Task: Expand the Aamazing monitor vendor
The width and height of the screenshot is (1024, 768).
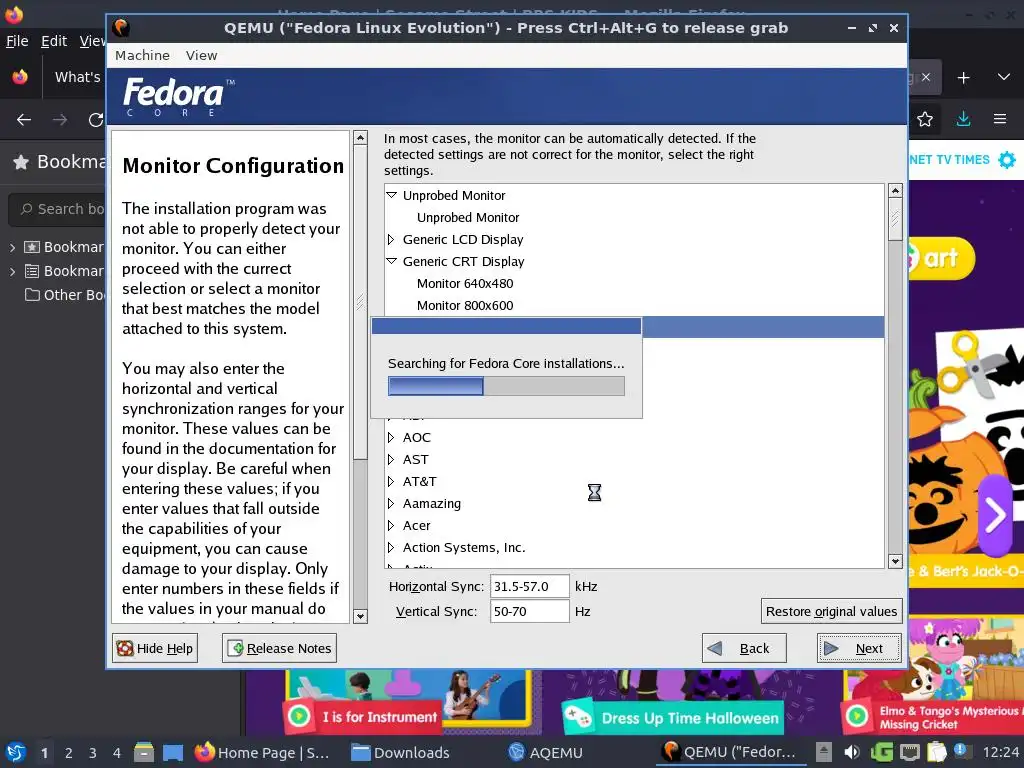Action: click(391, 504)
